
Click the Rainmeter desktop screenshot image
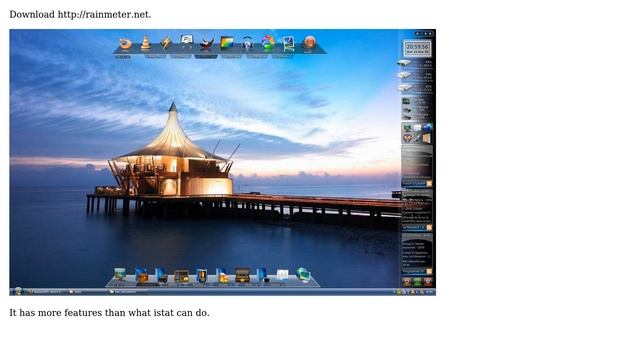pyautogui.click(x=222, y=162)
